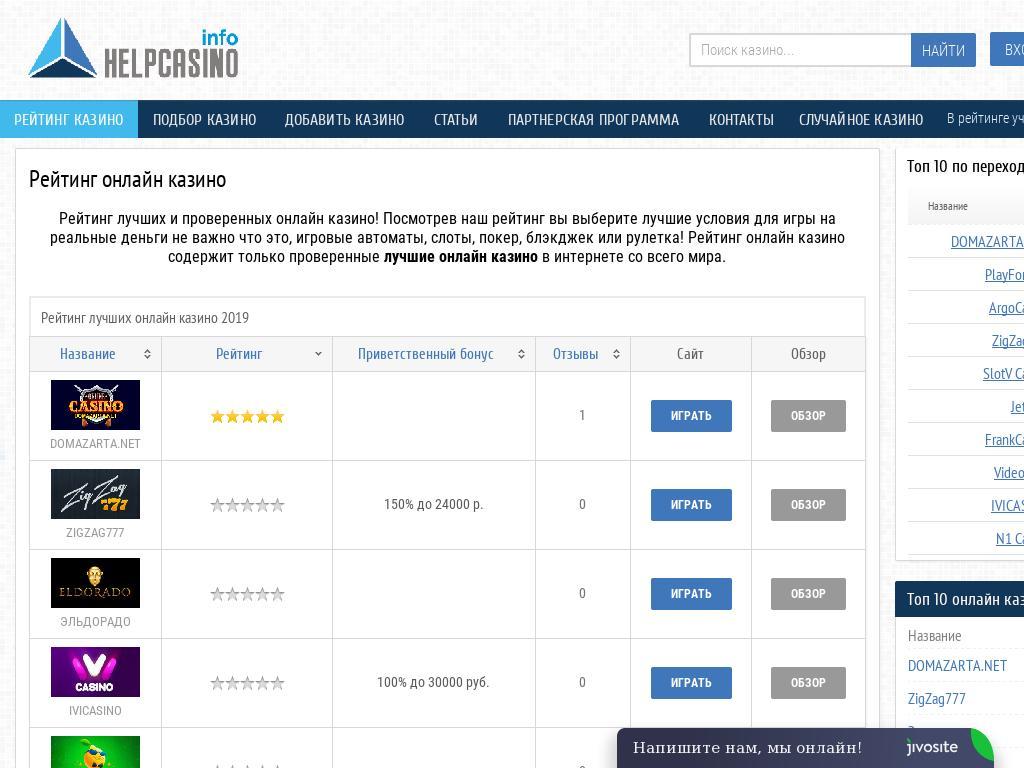Open the IVICASINO logo thumbnail
This screenshot has height=768, width=1024.
(95, 671)
